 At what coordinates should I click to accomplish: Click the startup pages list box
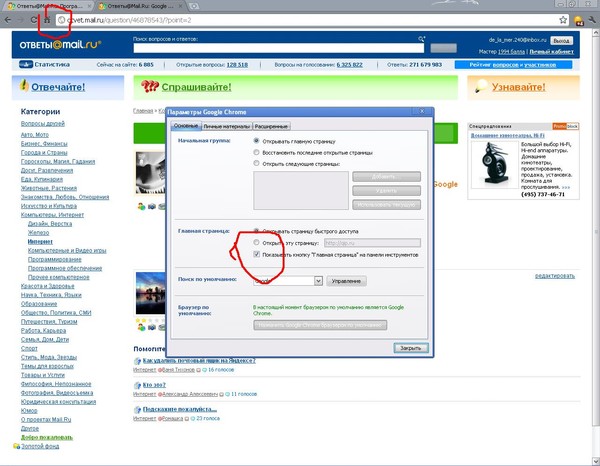coord(301,191)
